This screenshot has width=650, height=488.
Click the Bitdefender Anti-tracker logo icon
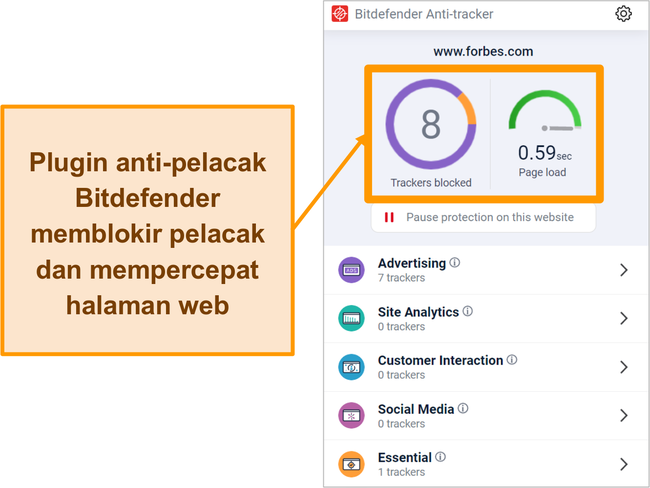340,14
